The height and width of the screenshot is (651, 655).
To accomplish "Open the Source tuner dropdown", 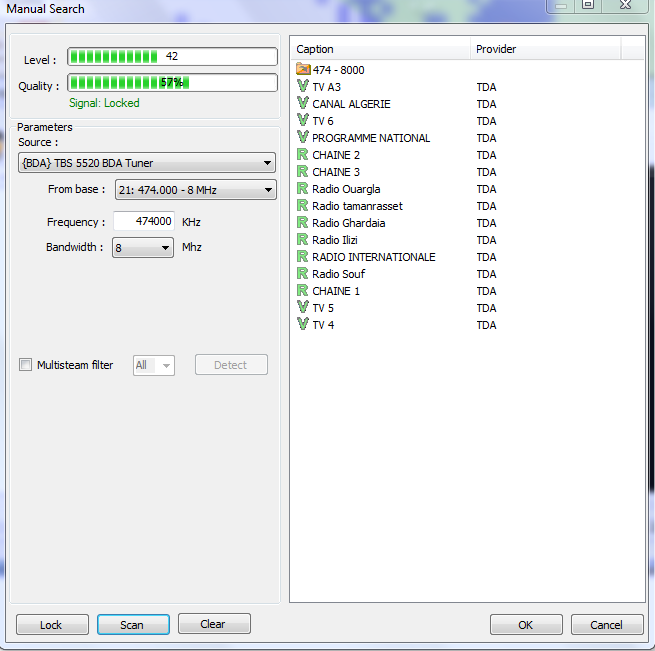I will click(x=147, y=163).
